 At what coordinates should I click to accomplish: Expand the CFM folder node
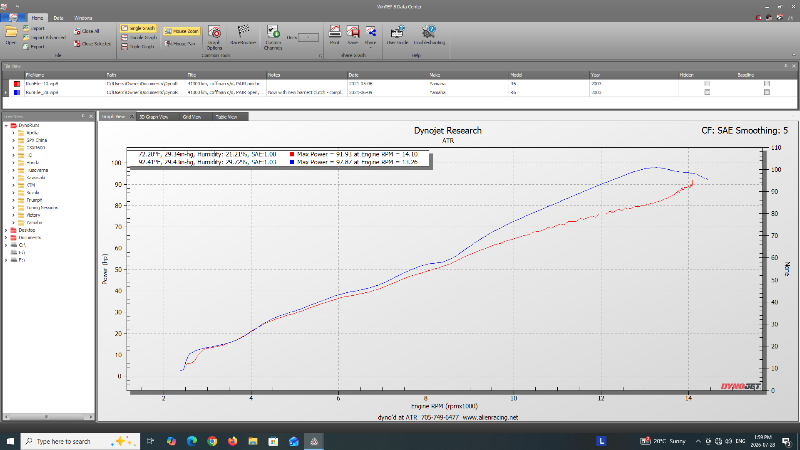point(14,185)
